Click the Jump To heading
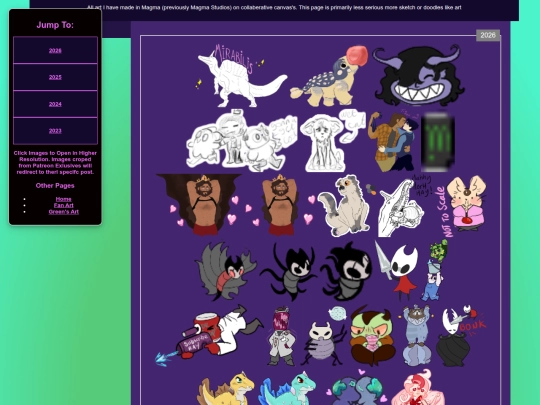Viewport: 540px width, 405px height. click(x=55, y=25)
